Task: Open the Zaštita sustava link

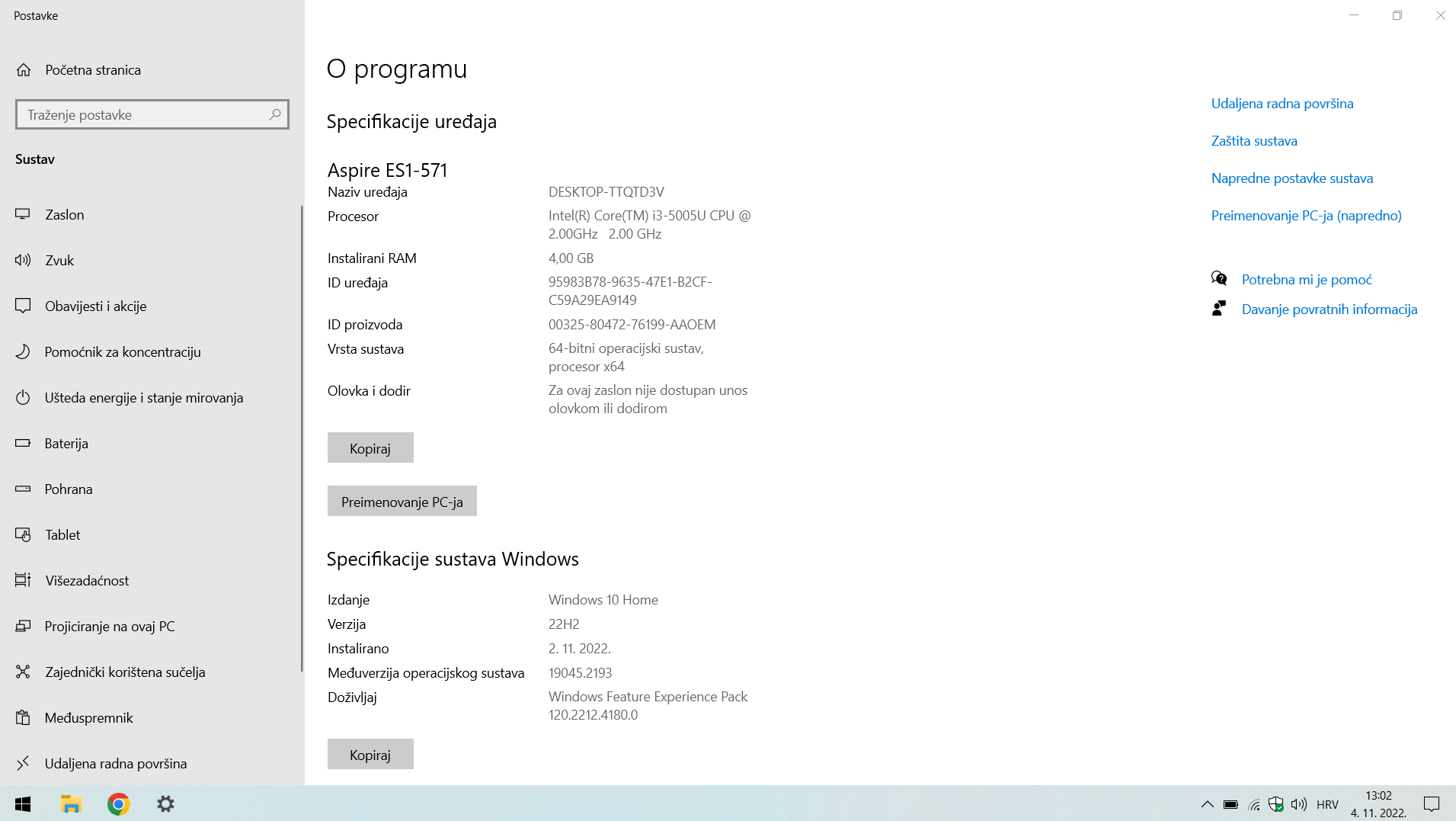Action: [x=1254, y=141]
